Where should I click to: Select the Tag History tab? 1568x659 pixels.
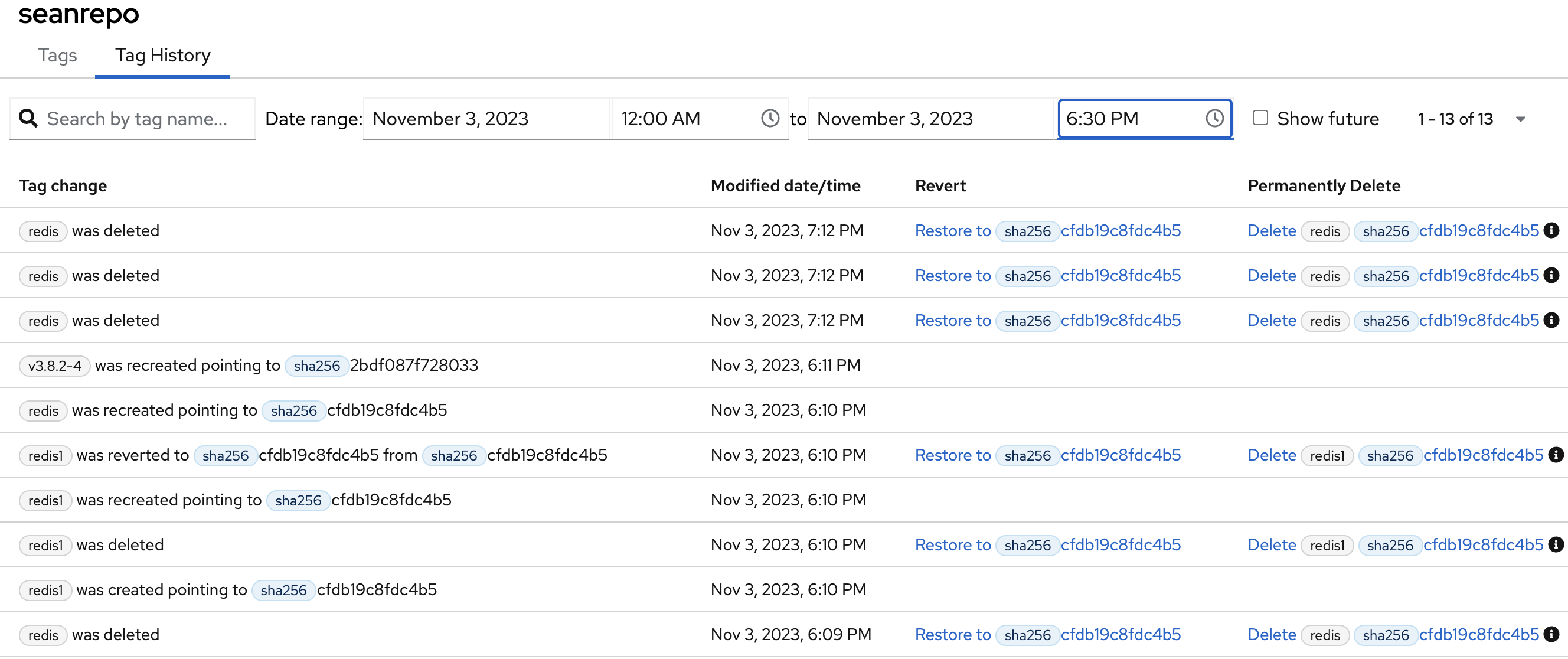(162, 56)
